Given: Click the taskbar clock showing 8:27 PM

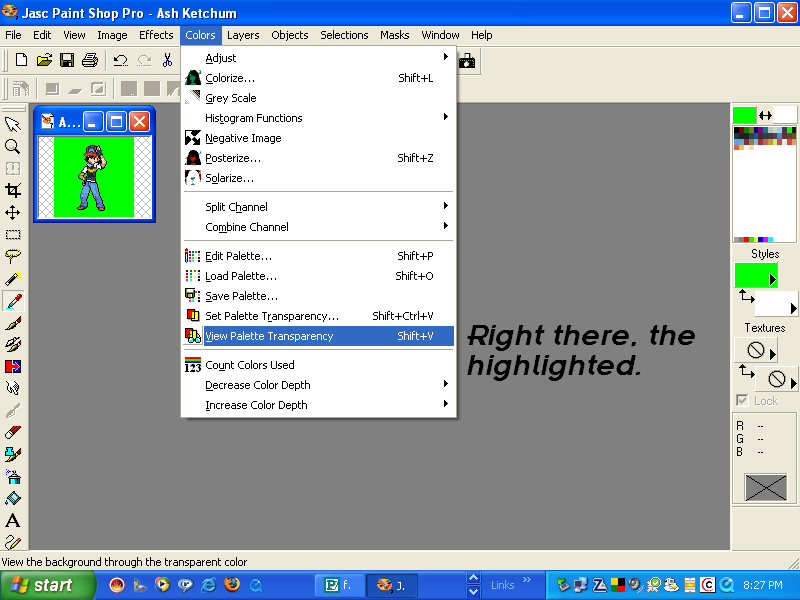Looking at the screenshot, I should tap(762, 585).
